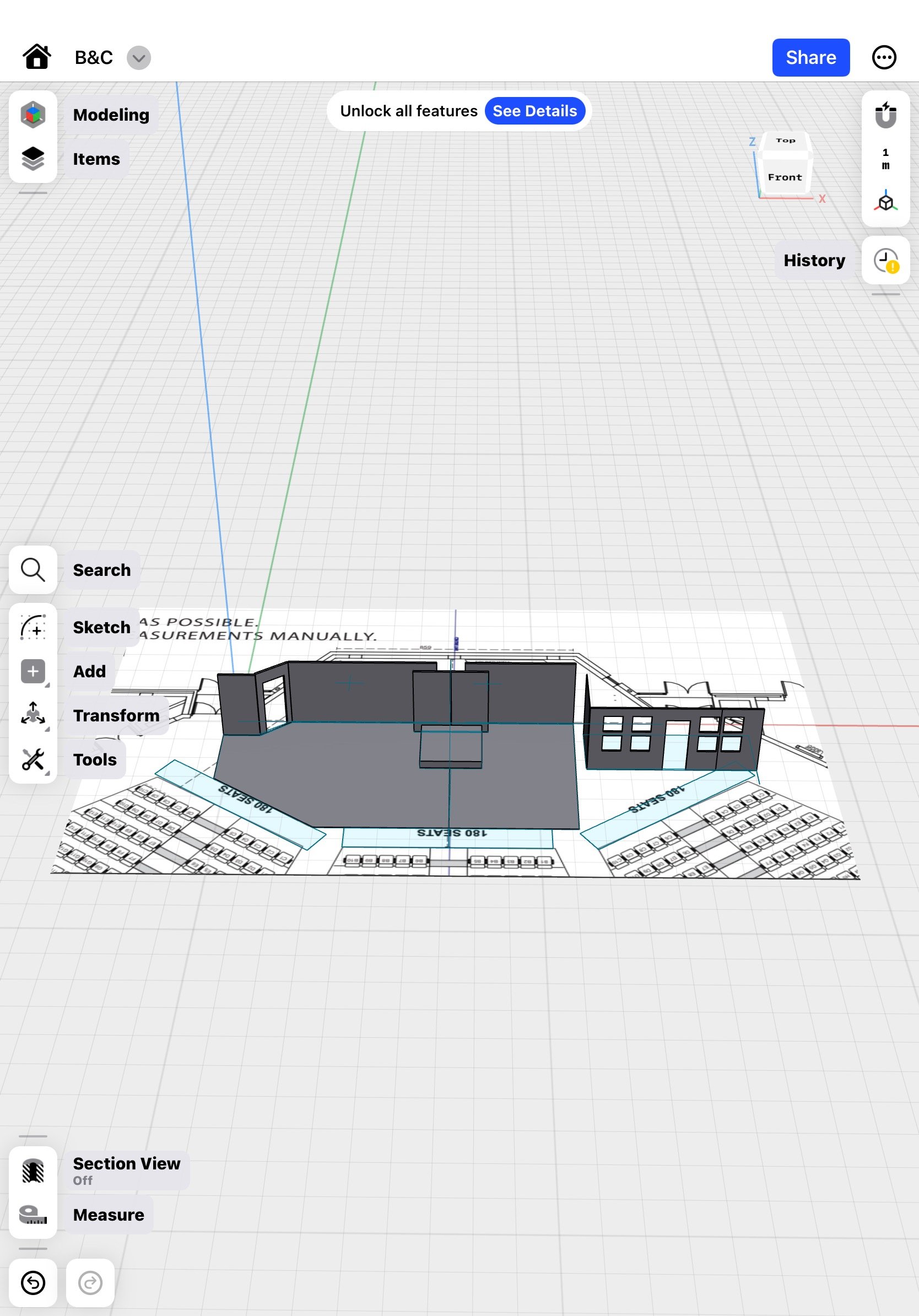The image size is (919, 1316).
Task: Open the Items layers icon
Action: click(x=33, y=159)
